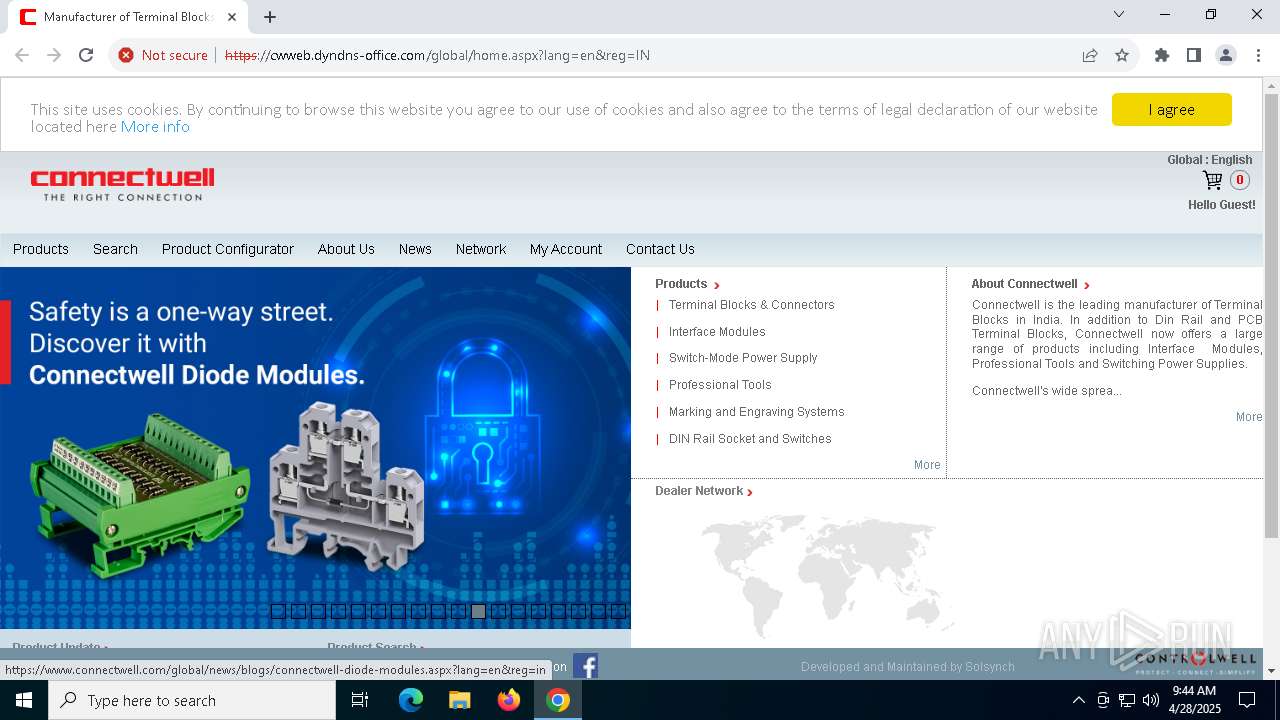Click More under the Products list
This screenshot has width=1280, height=720.
927,465
